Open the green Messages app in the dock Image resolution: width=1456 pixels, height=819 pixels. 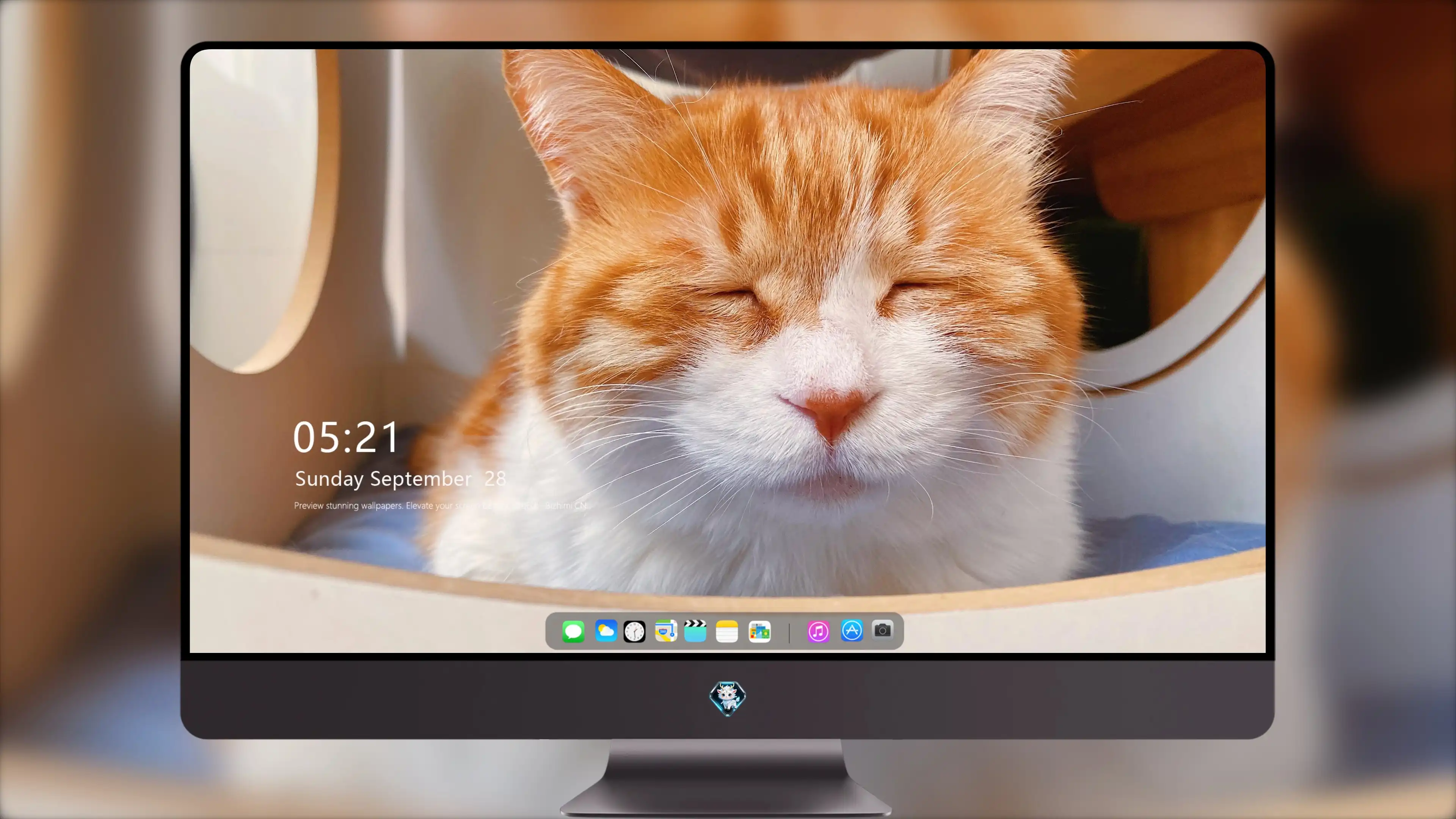[x=573, y=631]
